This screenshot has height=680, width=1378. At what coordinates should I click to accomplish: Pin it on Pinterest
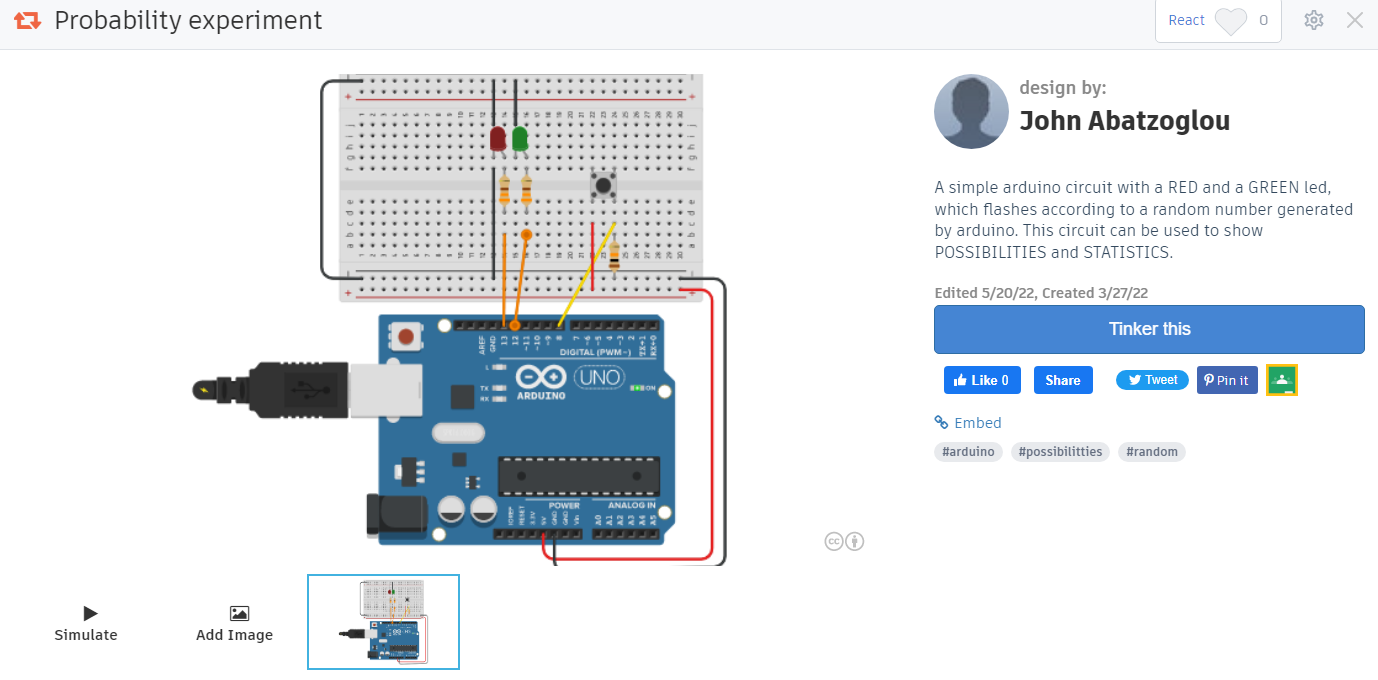[x=1226, y=380]
